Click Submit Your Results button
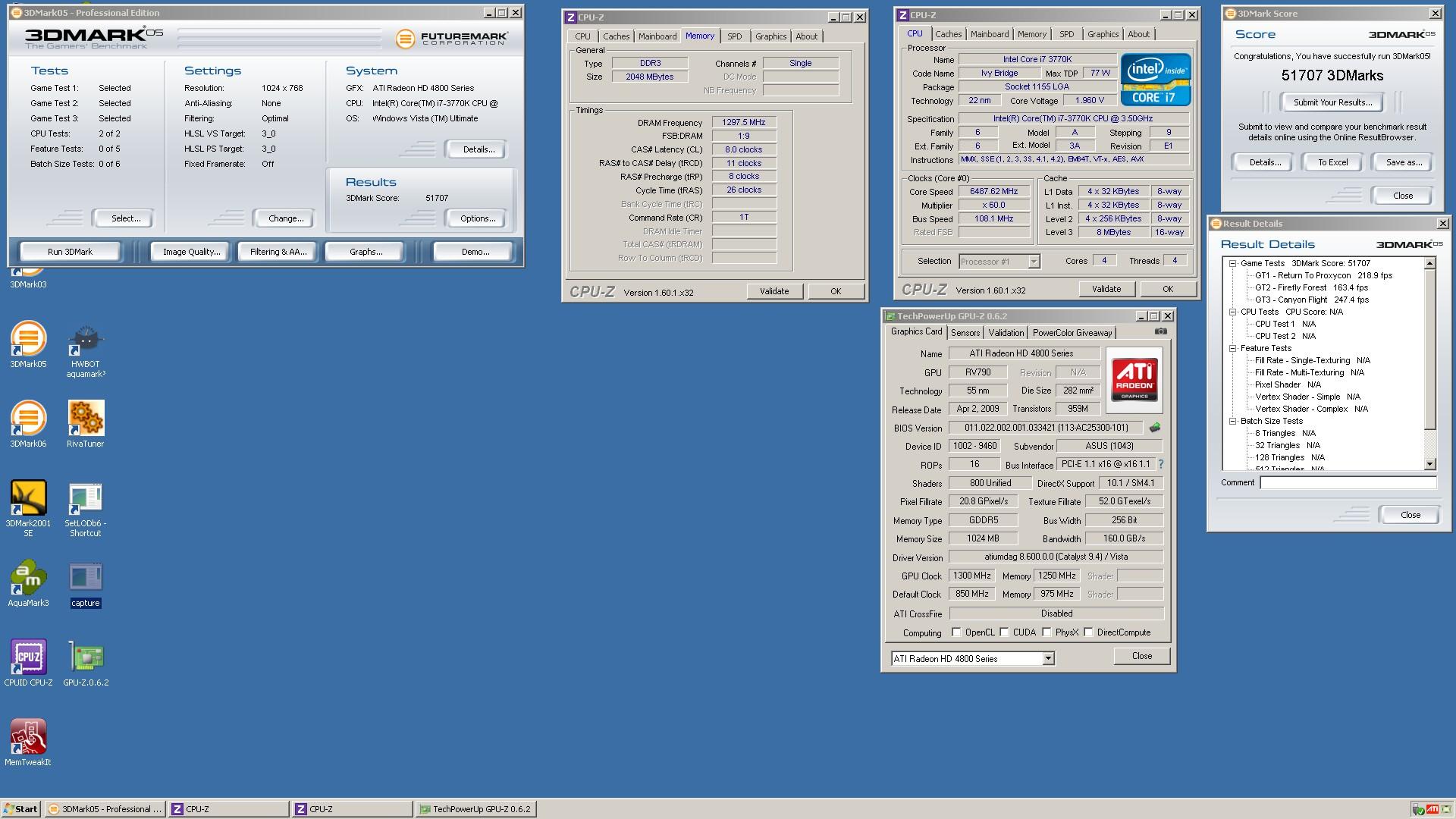This screenshot has height=819, width=1456. (1332, 102)
